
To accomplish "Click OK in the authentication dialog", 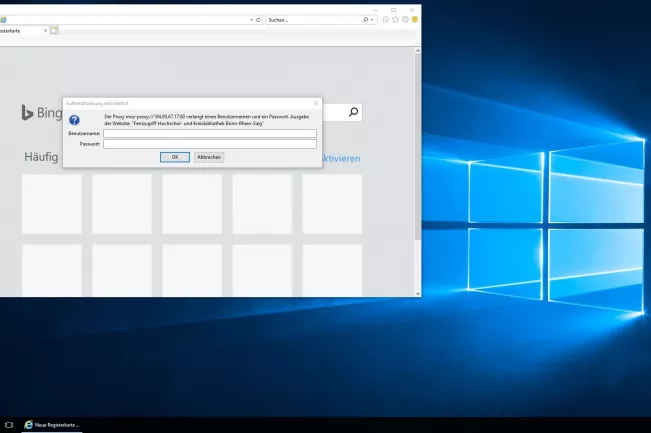I will click(174, 157).
